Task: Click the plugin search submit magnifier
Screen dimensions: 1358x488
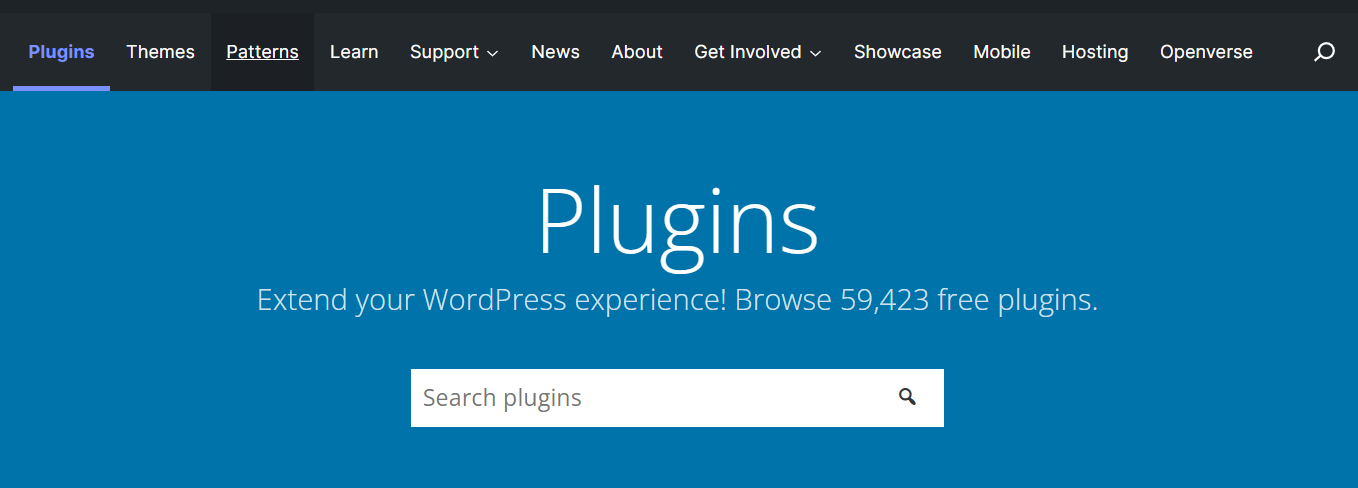Action: [907, 397]
